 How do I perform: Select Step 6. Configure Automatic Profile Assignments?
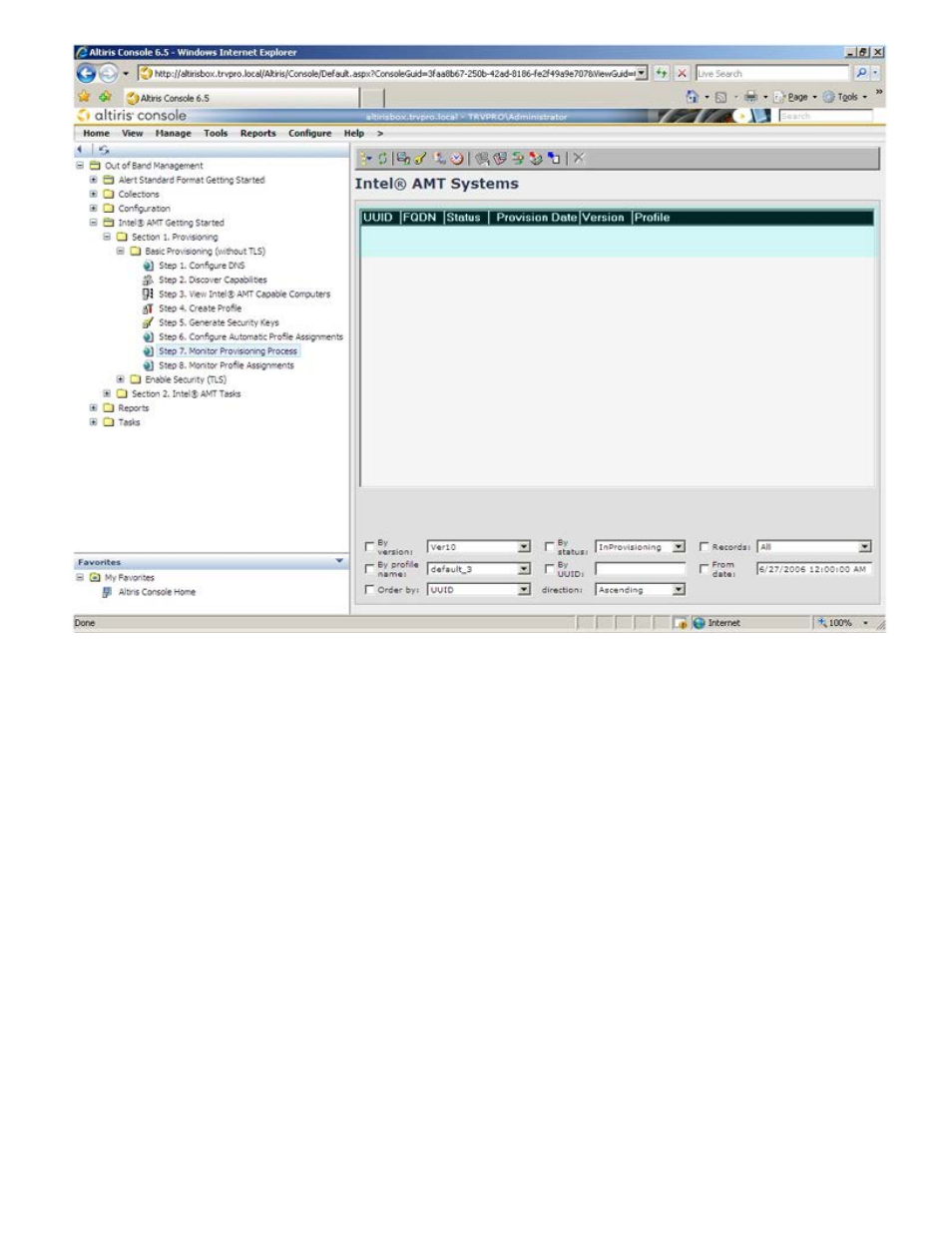tap(250, 336)
